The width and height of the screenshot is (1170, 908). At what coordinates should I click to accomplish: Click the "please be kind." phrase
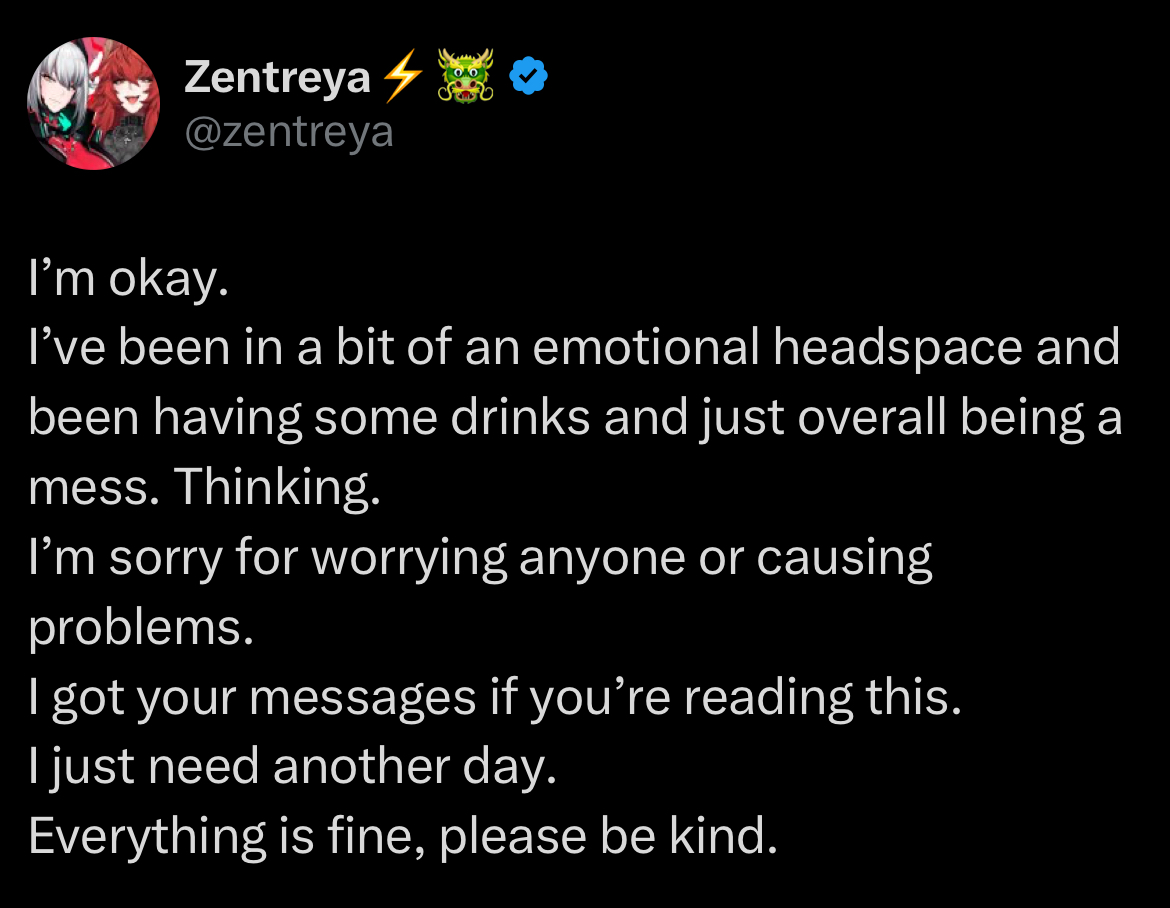point(607,836)
